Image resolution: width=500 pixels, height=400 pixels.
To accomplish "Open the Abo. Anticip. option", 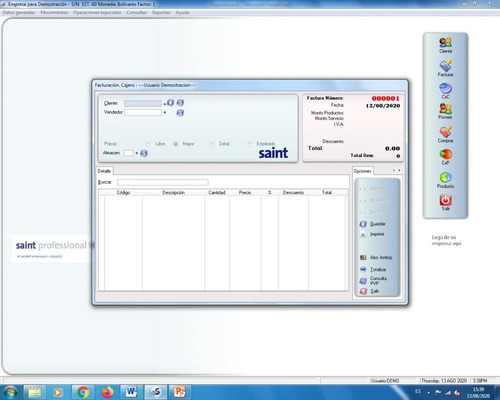I will pyautogui.click(x=376, y=257).
